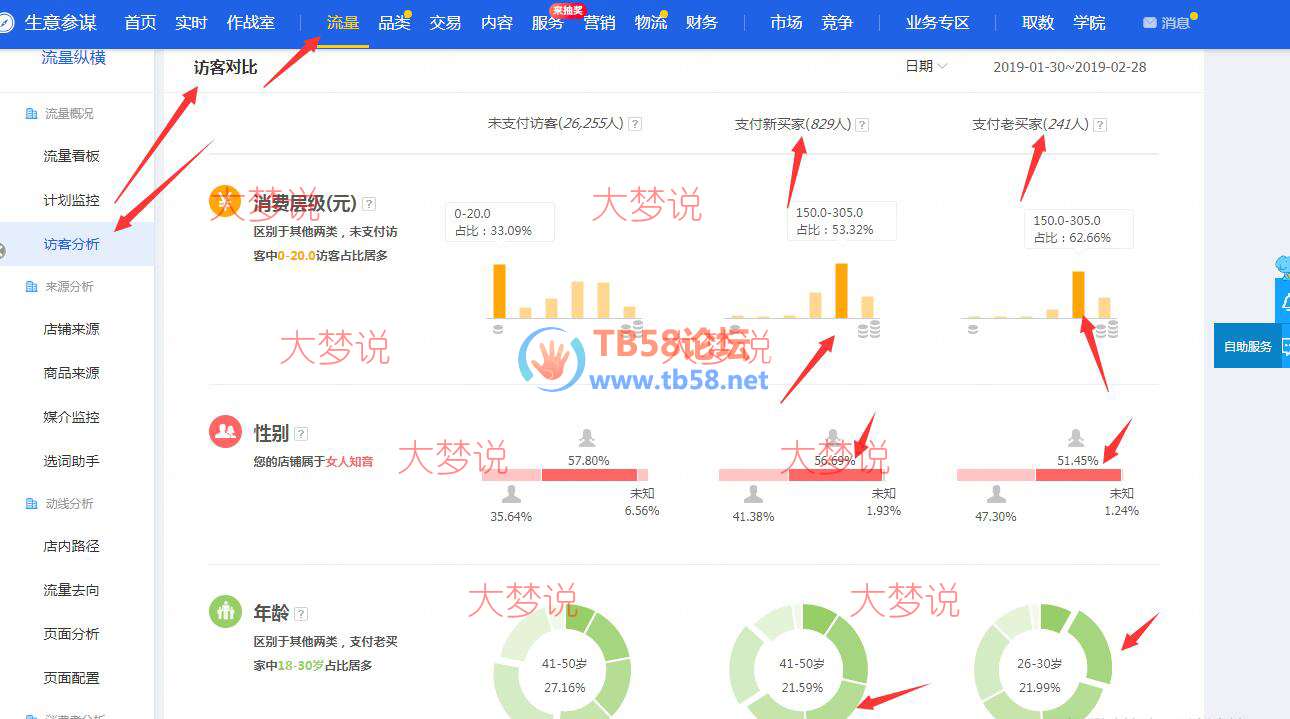Click the 生意参谋 logo icon
Screen dimensions: 1290x719
point(4,22)
